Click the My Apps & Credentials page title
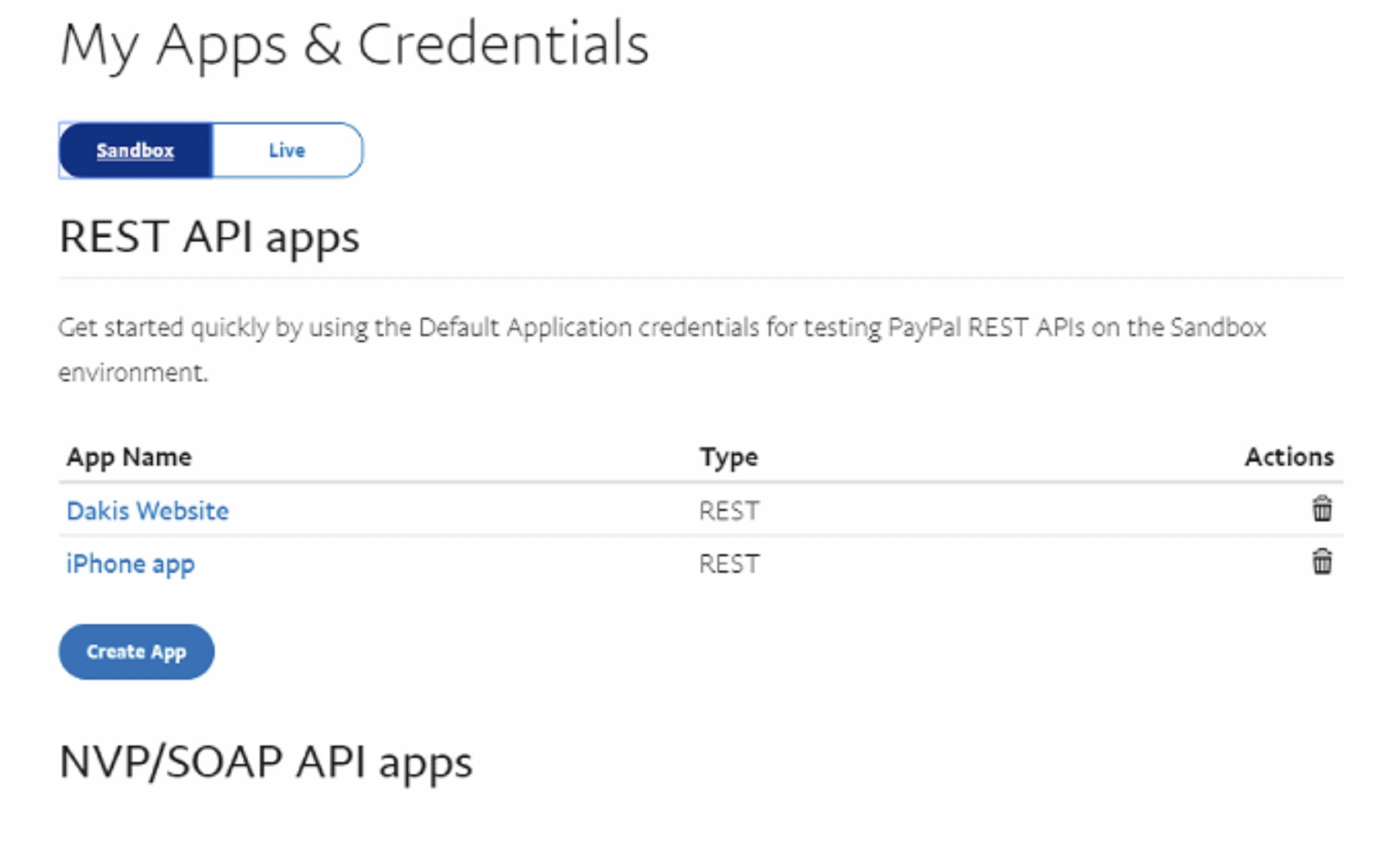 click(354, 46)
